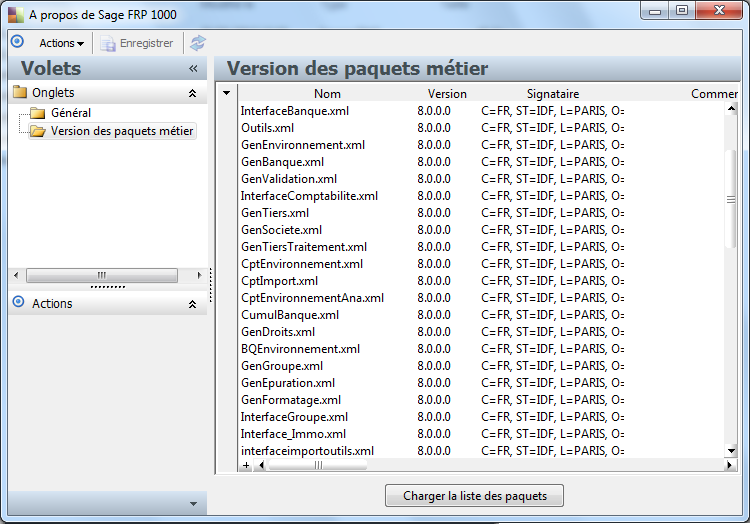Click the Commentaire column header
Screen dimensions: 750x524
point(714,94)
